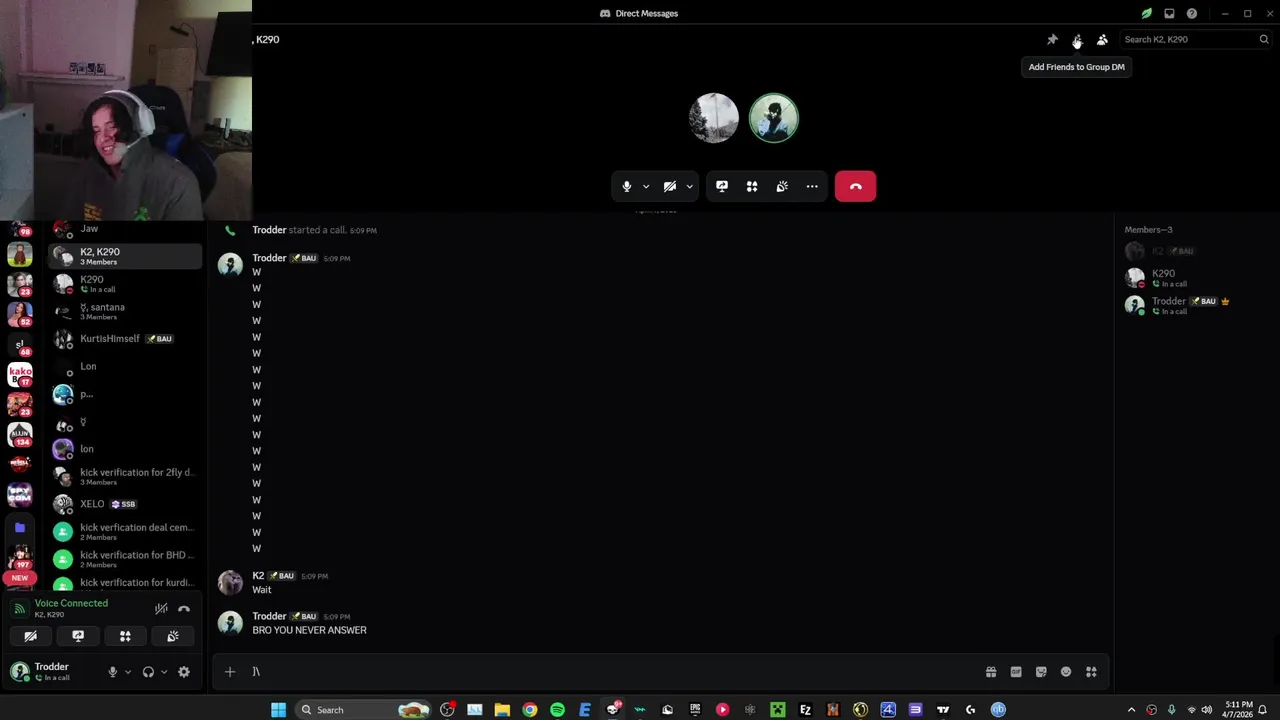Viewport: 1280px width, 720px height.
Task: Open Spotify from the taskbar
Action: click(x=557, y=710)
